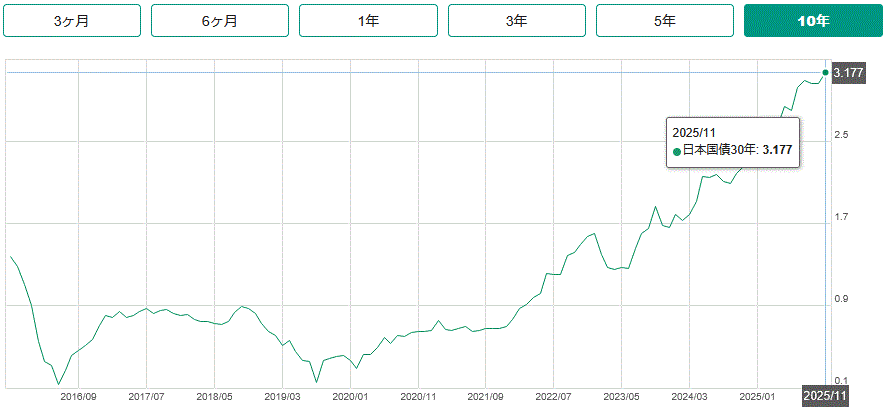Show the 1年 chart range

coord(367,21)
